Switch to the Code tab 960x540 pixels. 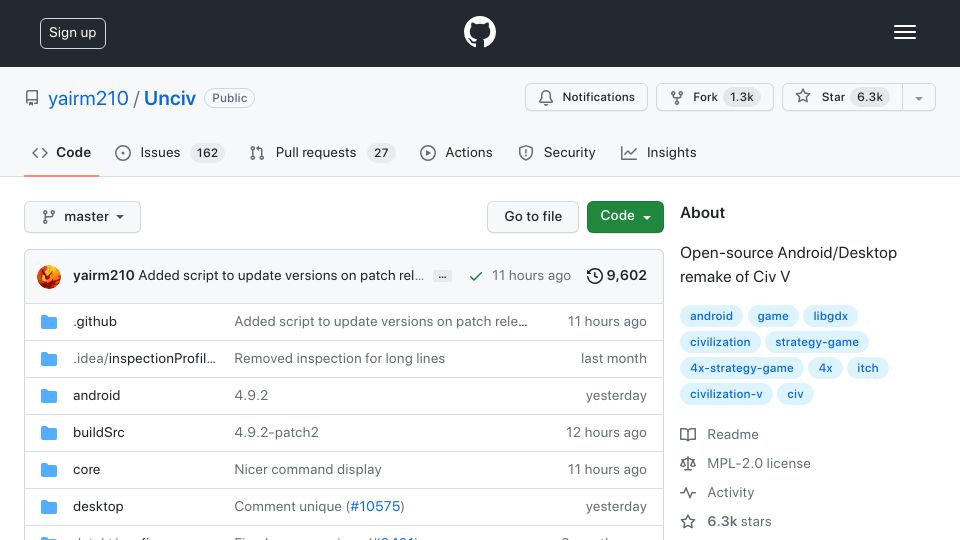click(x=61, y=152)
